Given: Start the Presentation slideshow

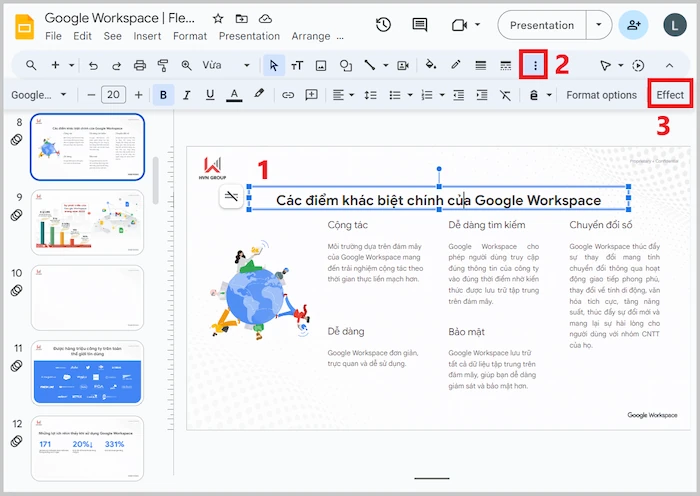Looking at the screenshot, I should (542, 25).
